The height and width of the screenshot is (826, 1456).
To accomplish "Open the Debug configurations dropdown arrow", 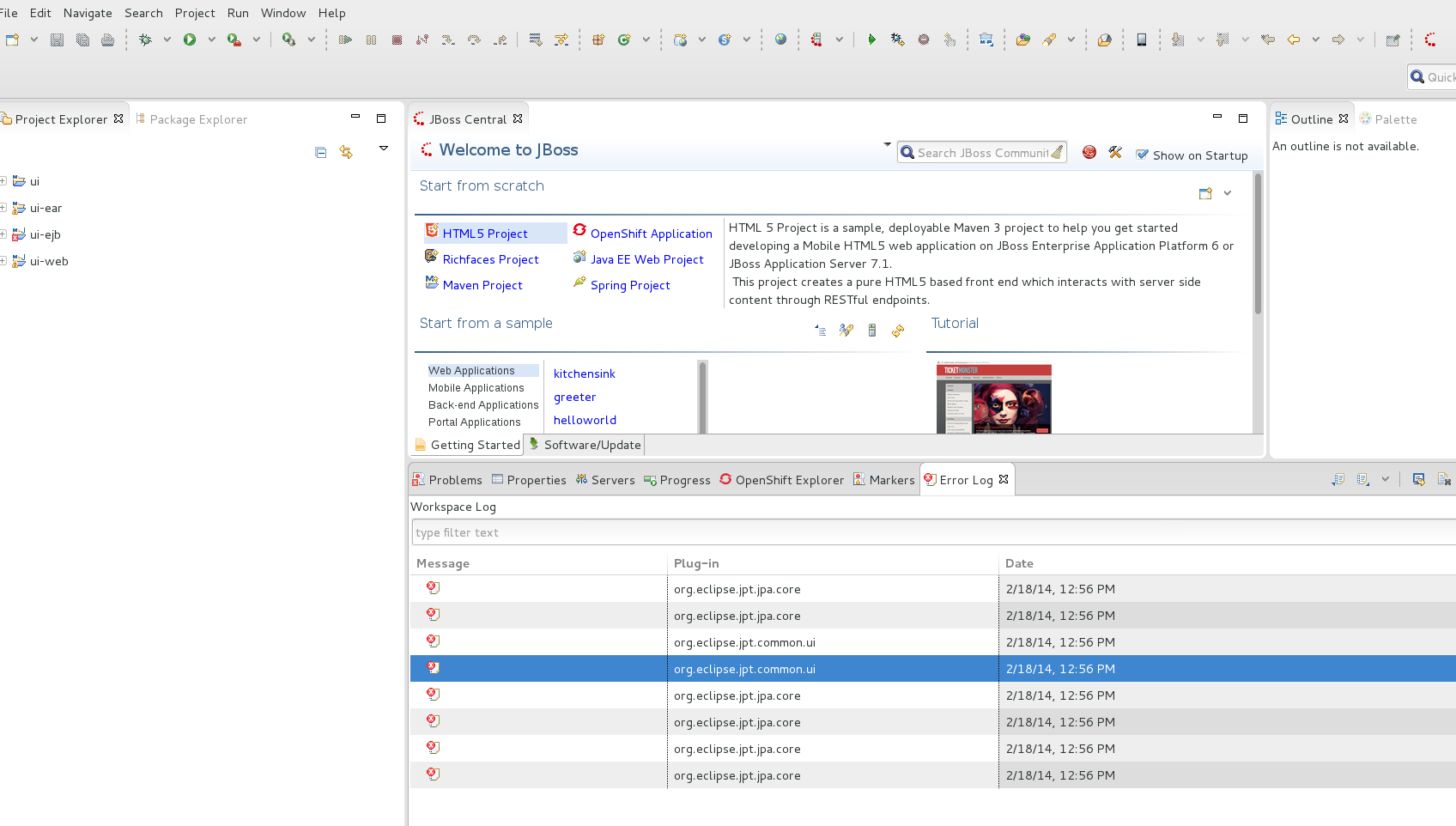I will 167,39.
